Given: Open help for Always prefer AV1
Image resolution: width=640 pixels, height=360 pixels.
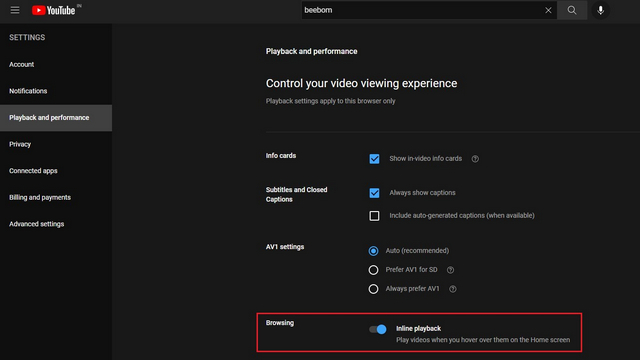Looking at the screenshot, I should [x=453, y=289].
